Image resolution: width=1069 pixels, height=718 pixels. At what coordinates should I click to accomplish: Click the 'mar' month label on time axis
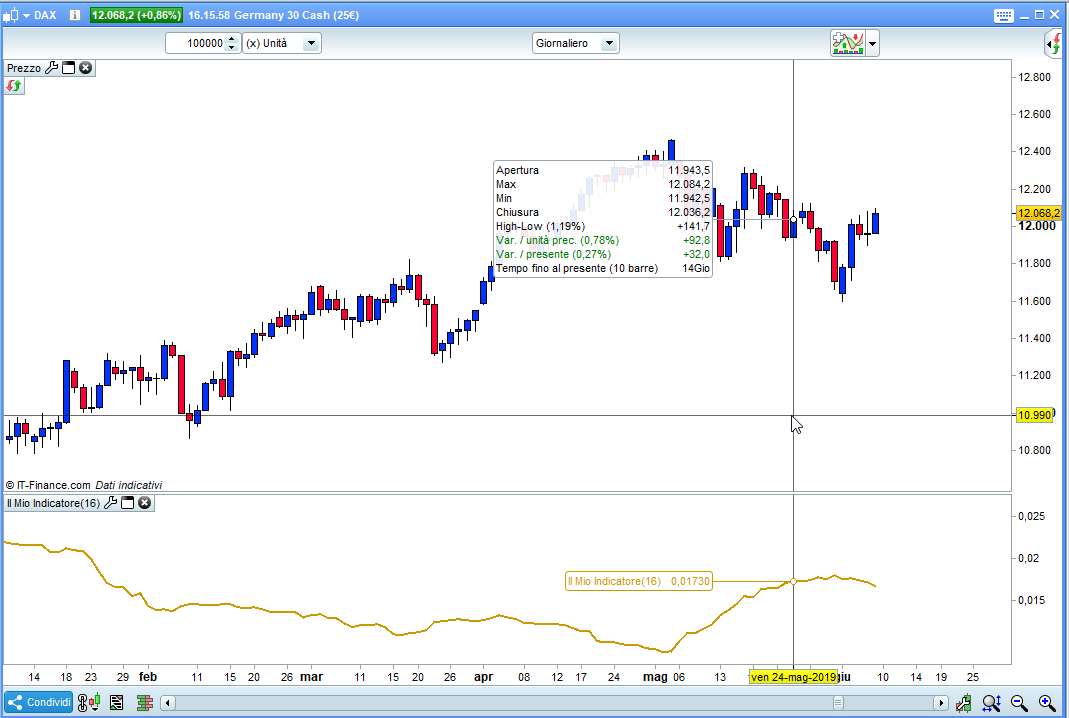(x=312, y=676)
